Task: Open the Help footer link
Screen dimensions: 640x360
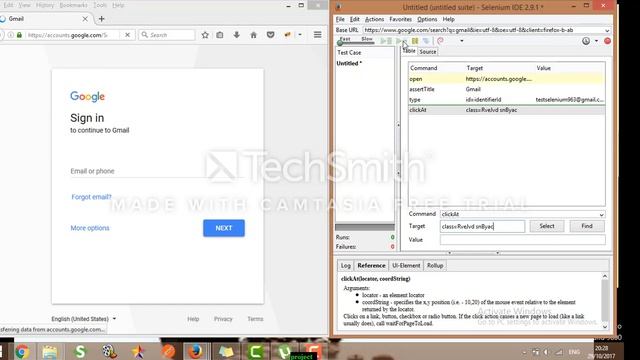Action: pyautogui.click(x=193, y=319)
